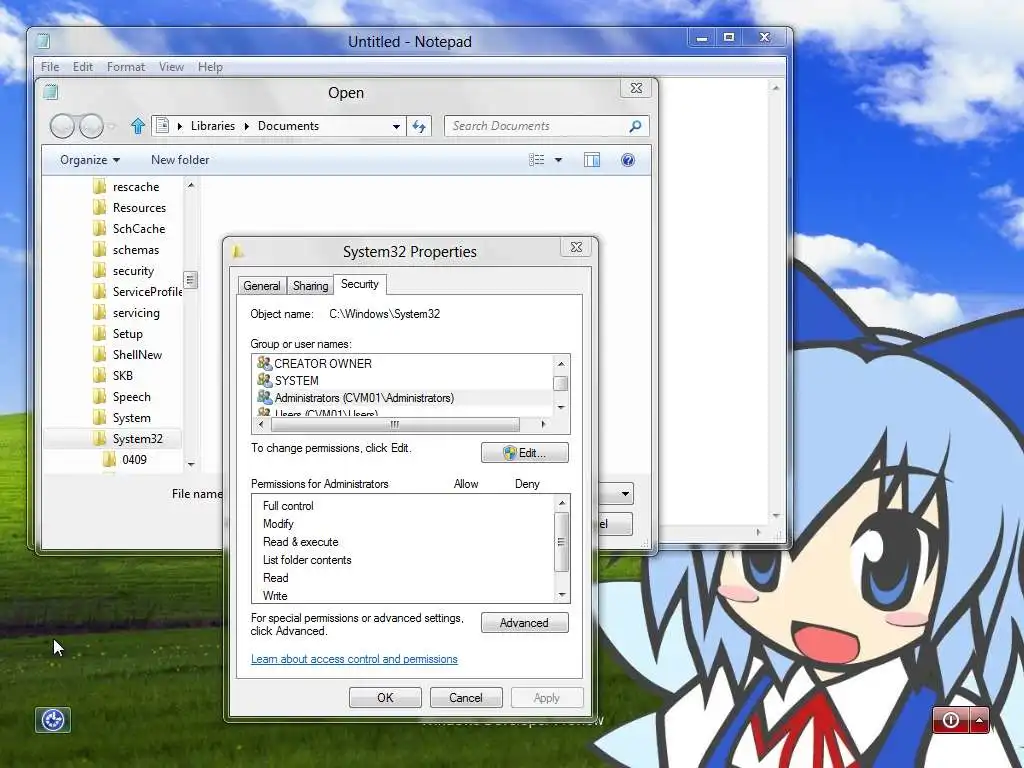Click the permissions list vertical scrollbar thumb

[561, 541]
